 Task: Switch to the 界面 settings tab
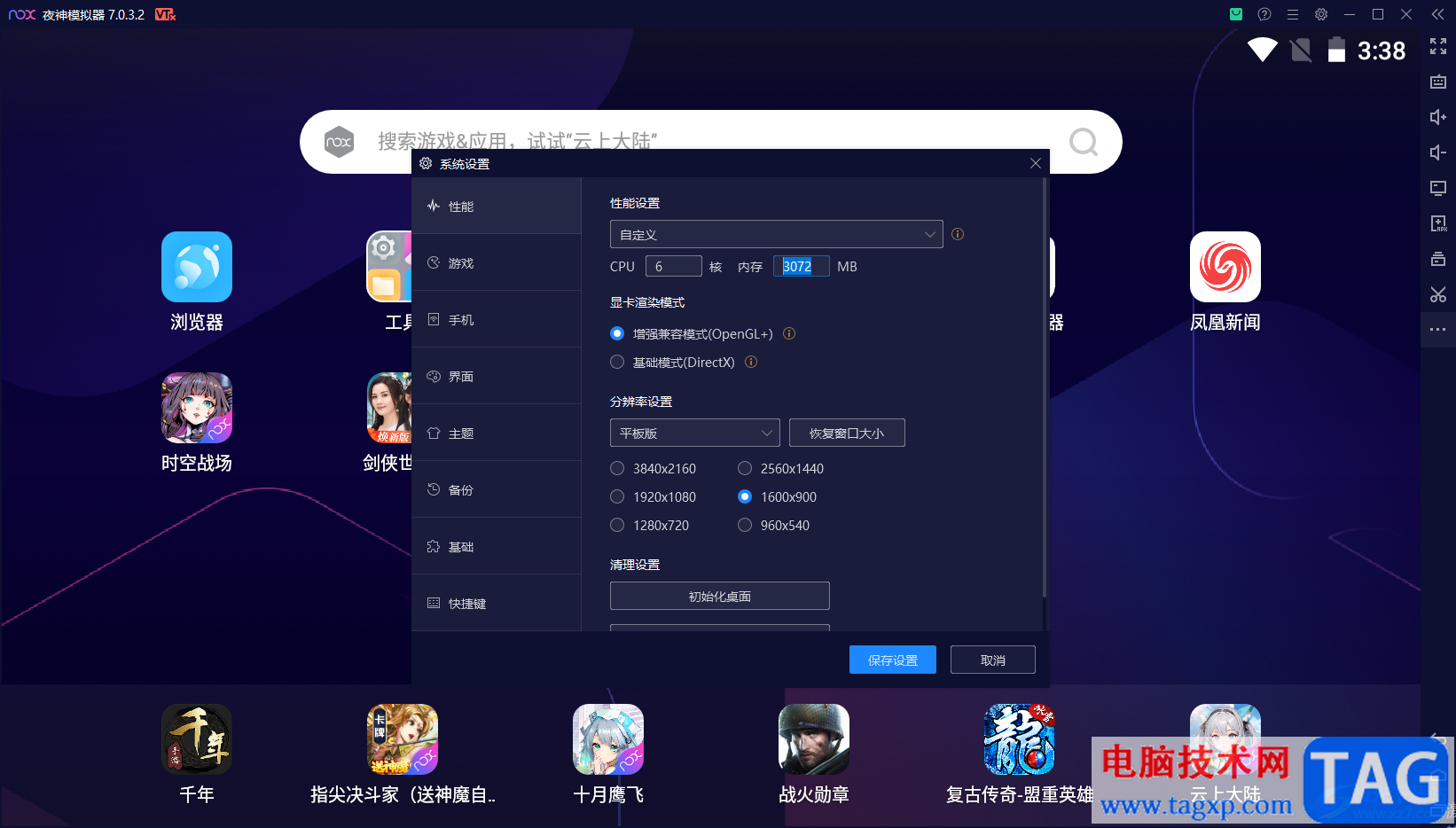[x=497, y=376]
